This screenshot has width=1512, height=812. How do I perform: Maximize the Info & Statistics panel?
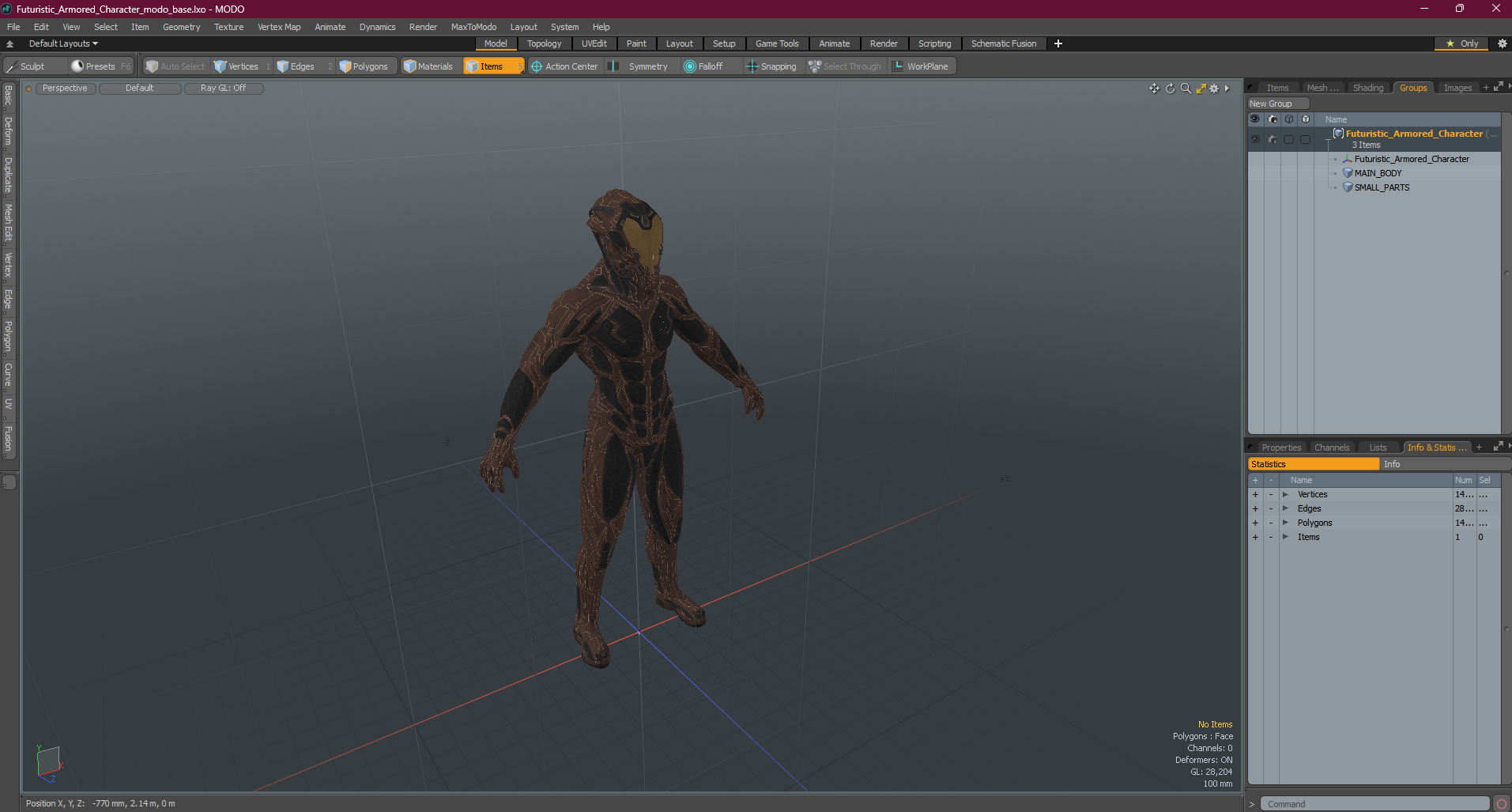[1498, 447]
